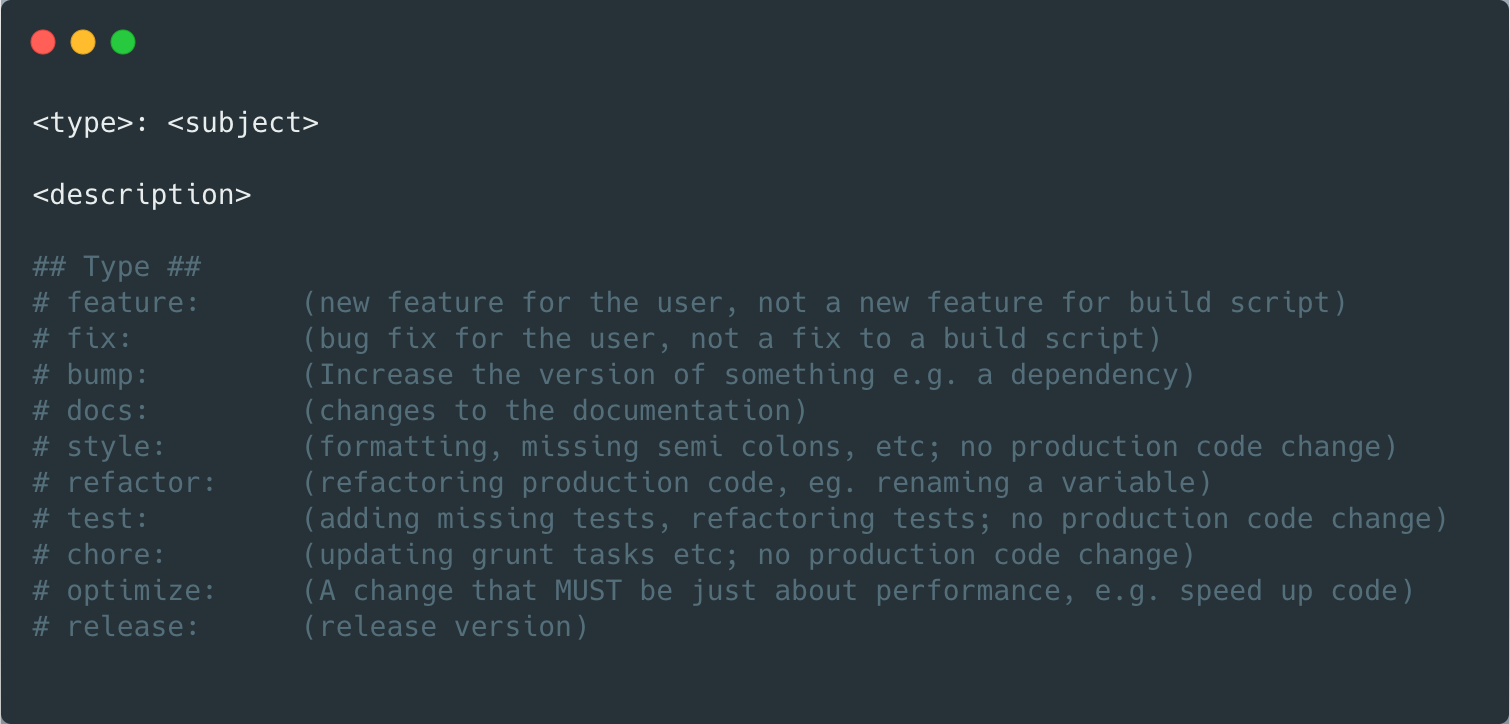The height and width of the screenshot is (724, 1510).
Task: Click the '## Type ##' heading comment
Action: pos(117,267)
